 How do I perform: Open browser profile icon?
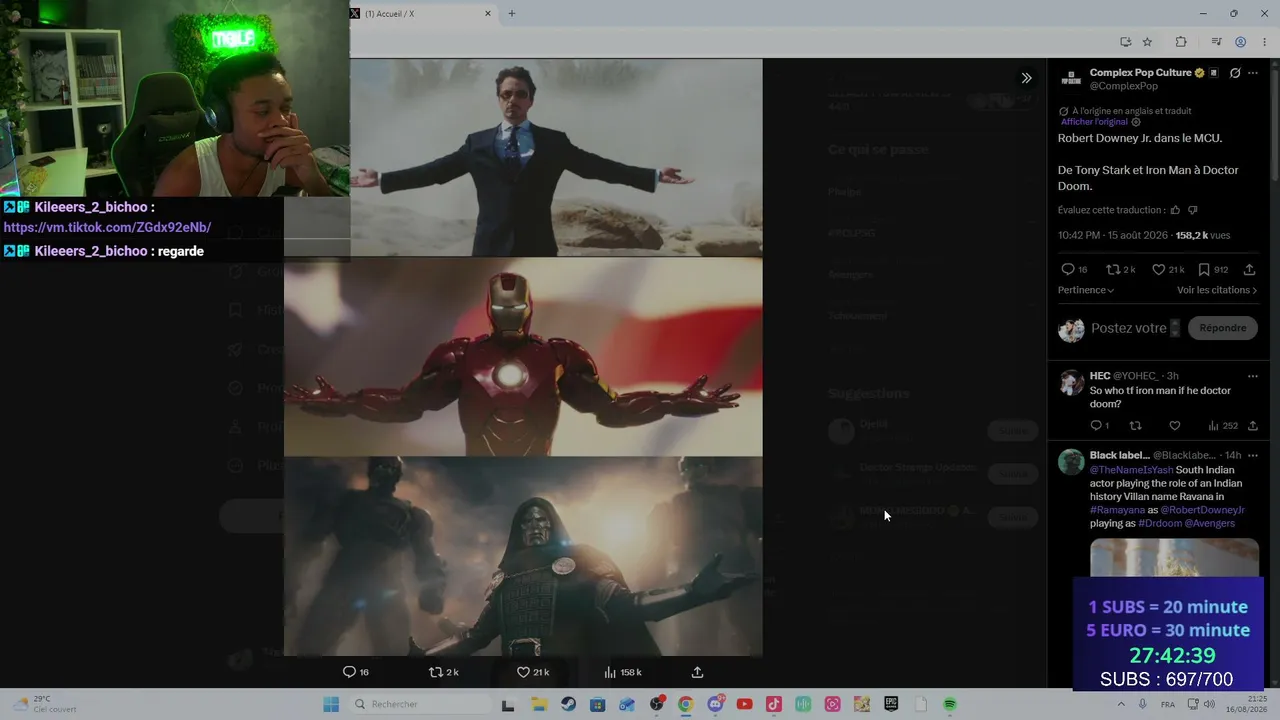click(1240, 42)
